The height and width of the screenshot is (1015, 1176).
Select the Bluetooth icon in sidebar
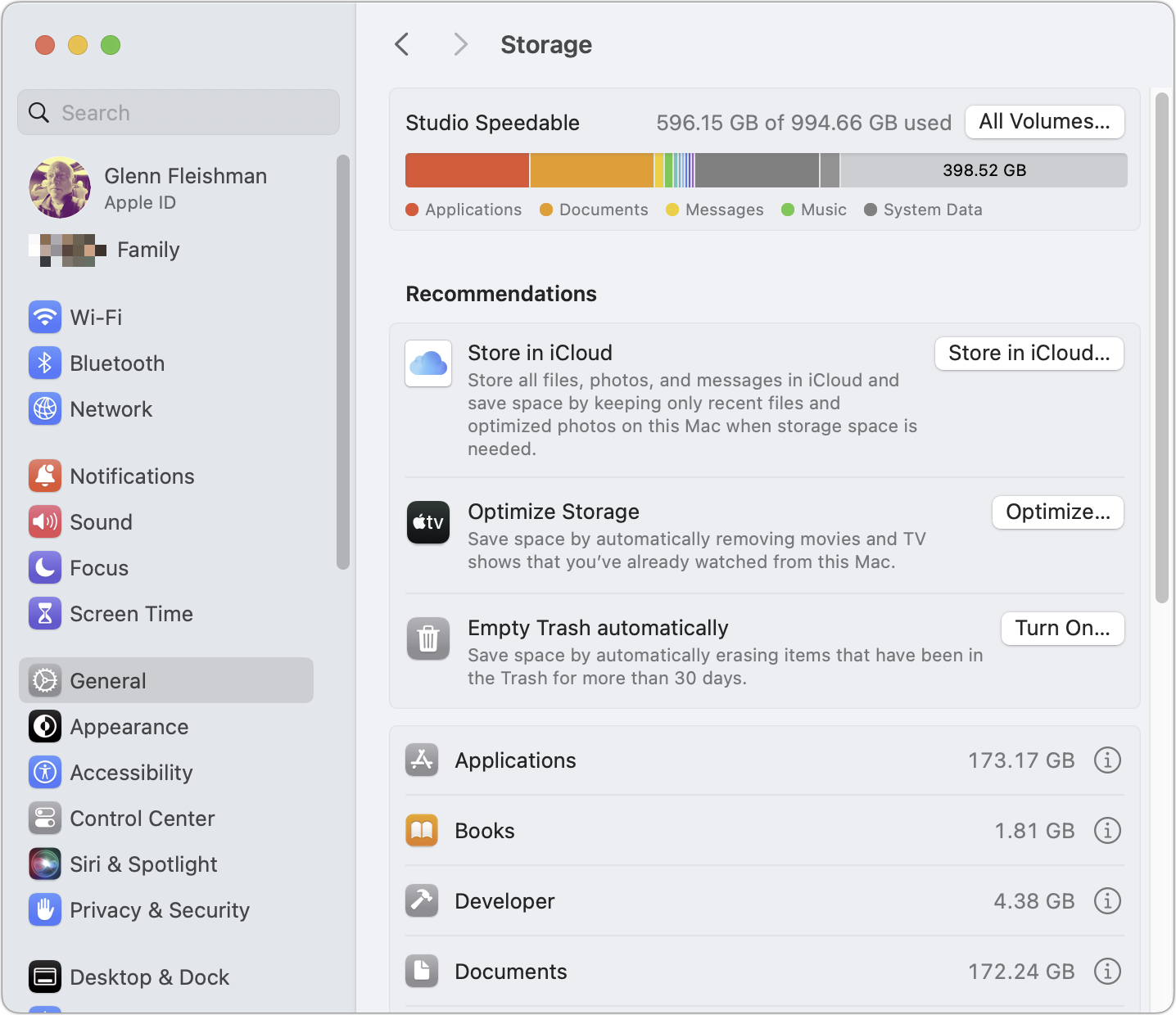(45, 363)
